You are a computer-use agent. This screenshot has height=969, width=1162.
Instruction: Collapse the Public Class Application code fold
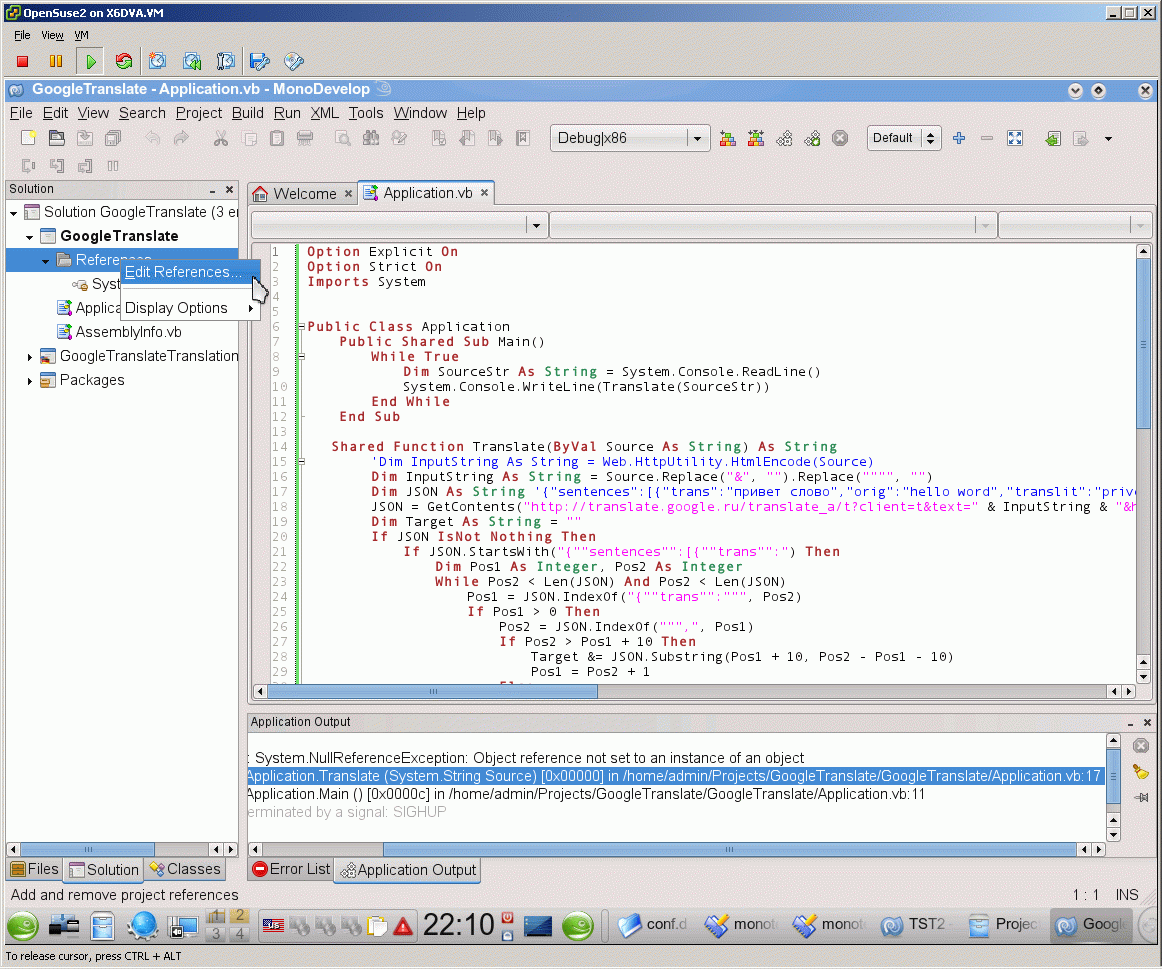pos(301,327)
